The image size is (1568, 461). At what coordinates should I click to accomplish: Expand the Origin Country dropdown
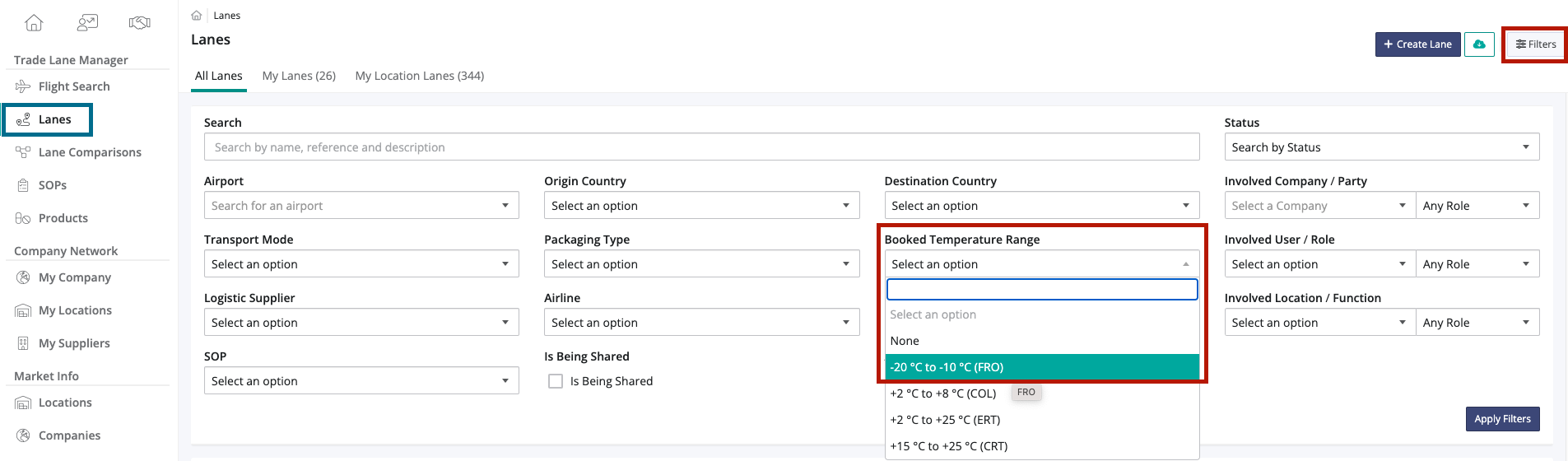pos(701,206)
